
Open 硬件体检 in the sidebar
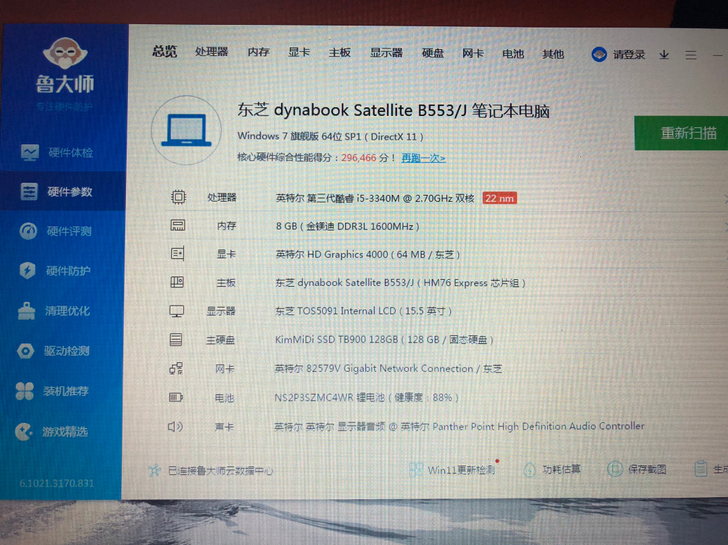[x=57, y=152]
